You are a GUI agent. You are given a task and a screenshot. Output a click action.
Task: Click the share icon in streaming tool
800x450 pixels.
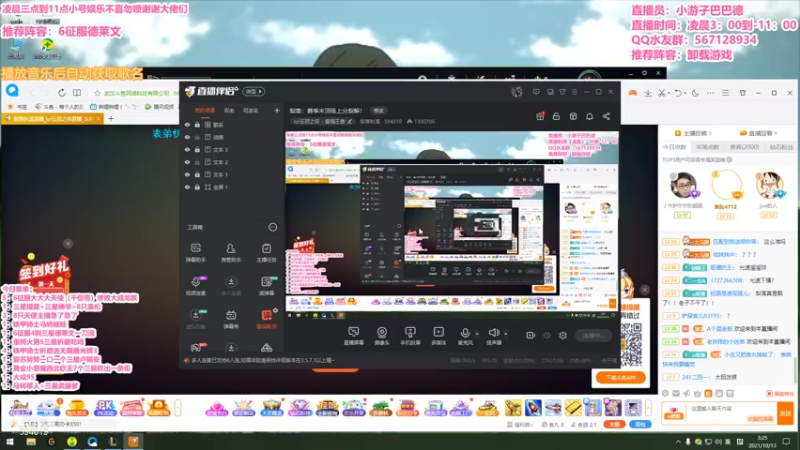point(606,116)
